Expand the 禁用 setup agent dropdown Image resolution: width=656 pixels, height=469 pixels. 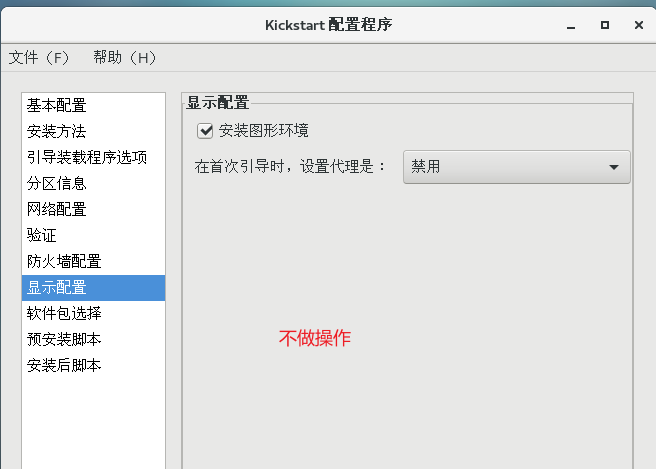tap(517, 167)
